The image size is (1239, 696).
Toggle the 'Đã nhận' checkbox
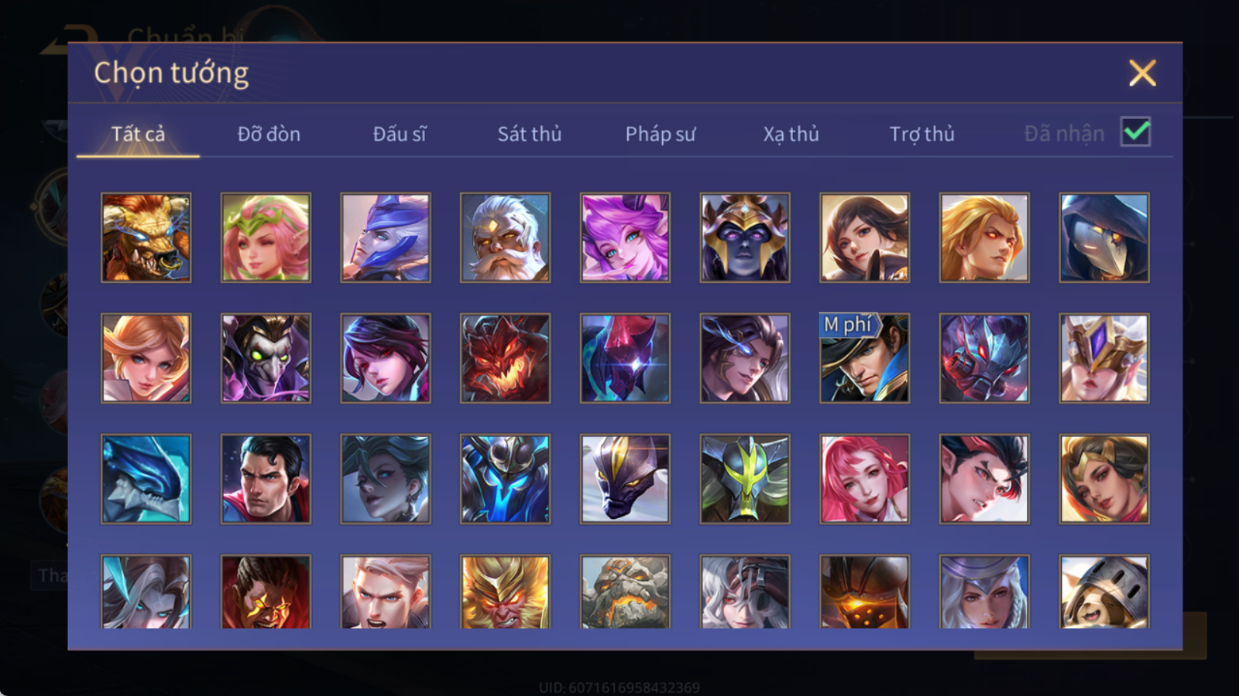(x=1135, y=132)
